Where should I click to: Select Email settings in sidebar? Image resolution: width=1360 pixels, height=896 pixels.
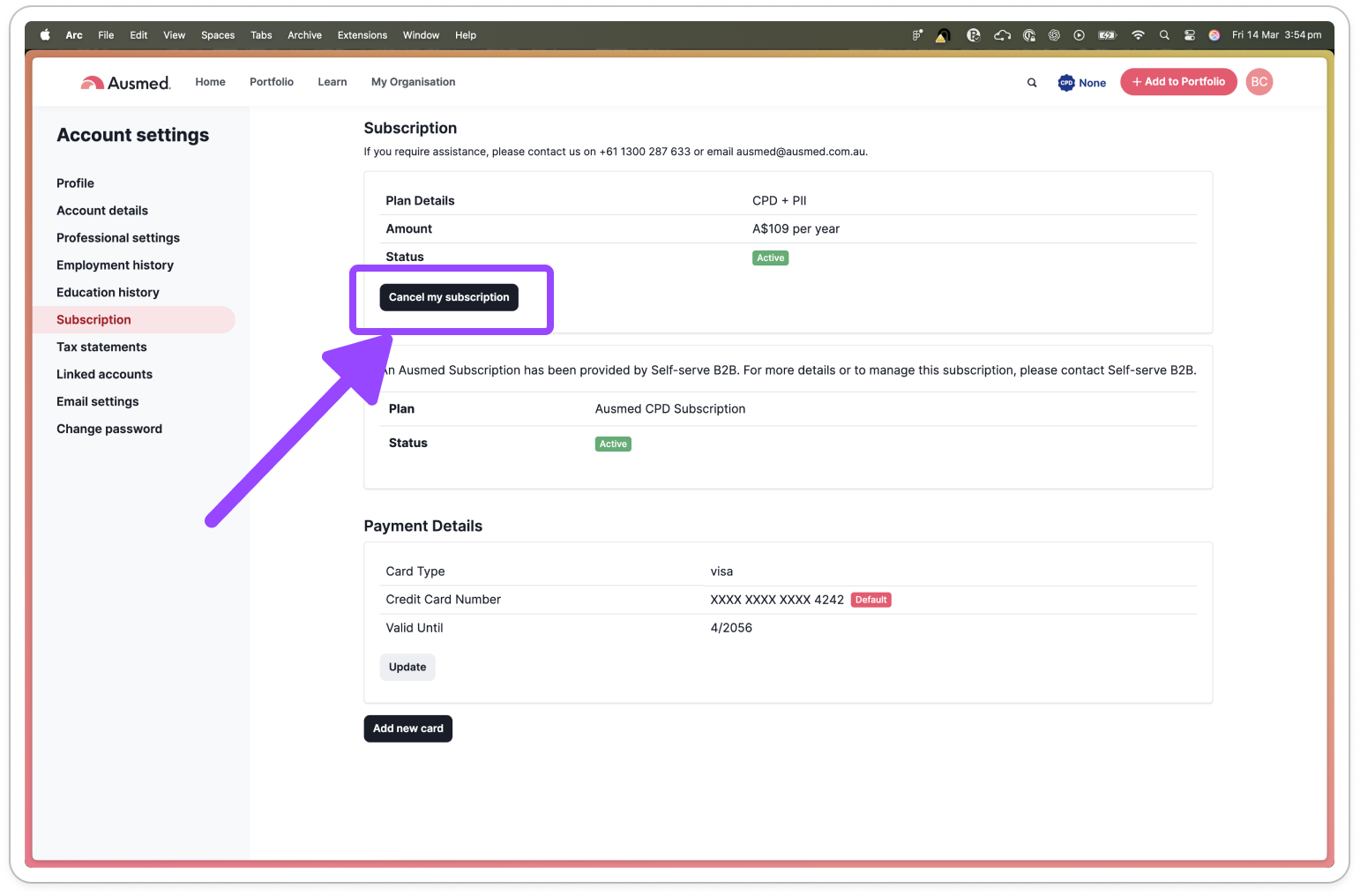click(x=98, y=402)
